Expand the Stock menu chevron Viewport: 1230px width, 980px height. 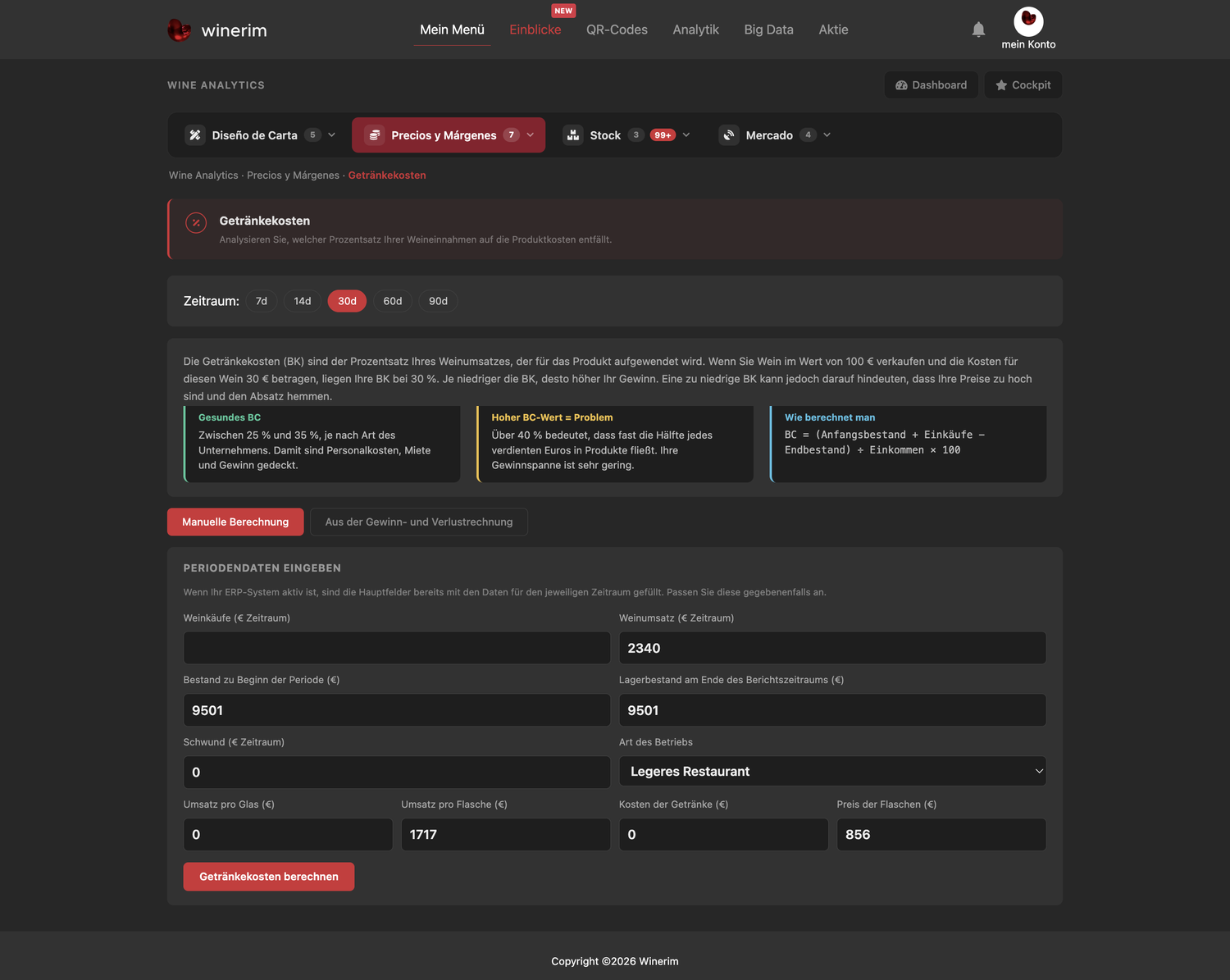click(686, 135)
